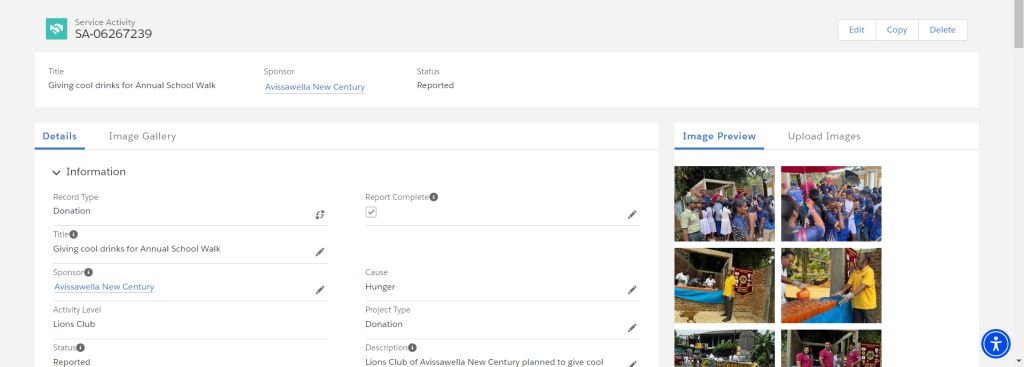Open Avissawella New Century header sponsor link

[x=315, y=87]
